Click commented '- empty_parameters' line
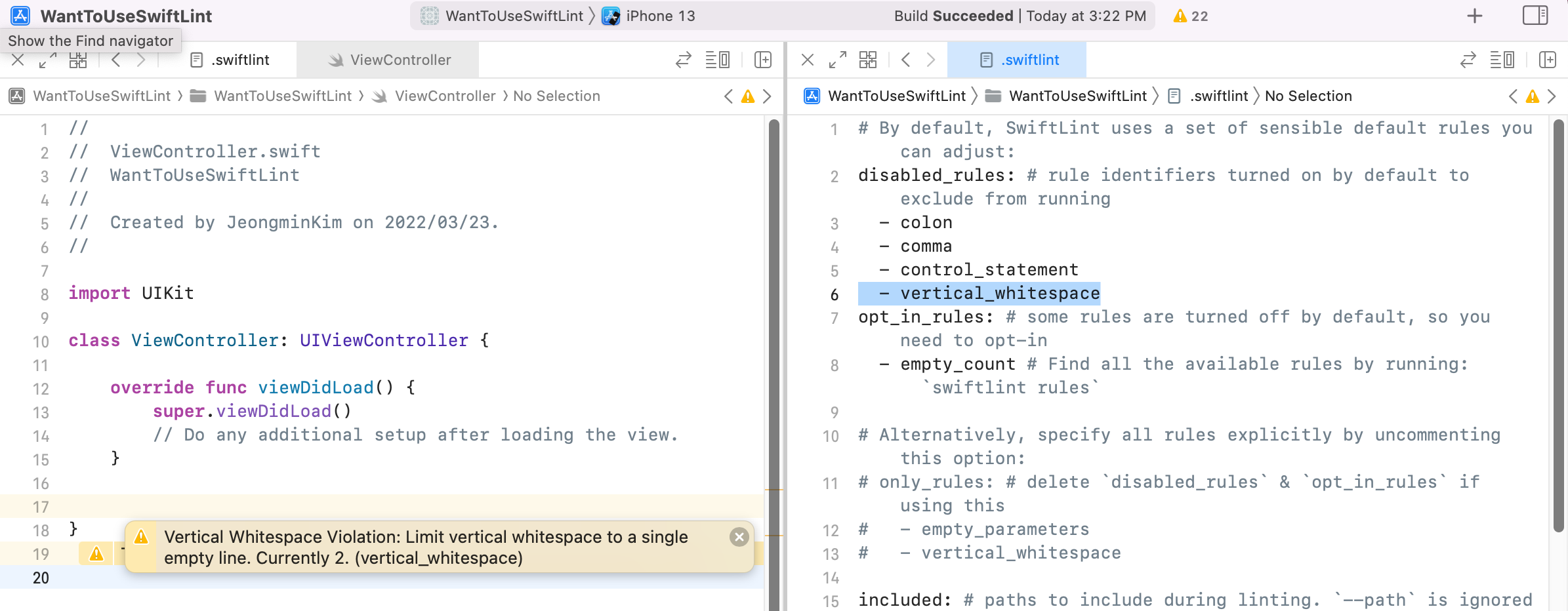1568x611 pixels. [x=974, y=529]
